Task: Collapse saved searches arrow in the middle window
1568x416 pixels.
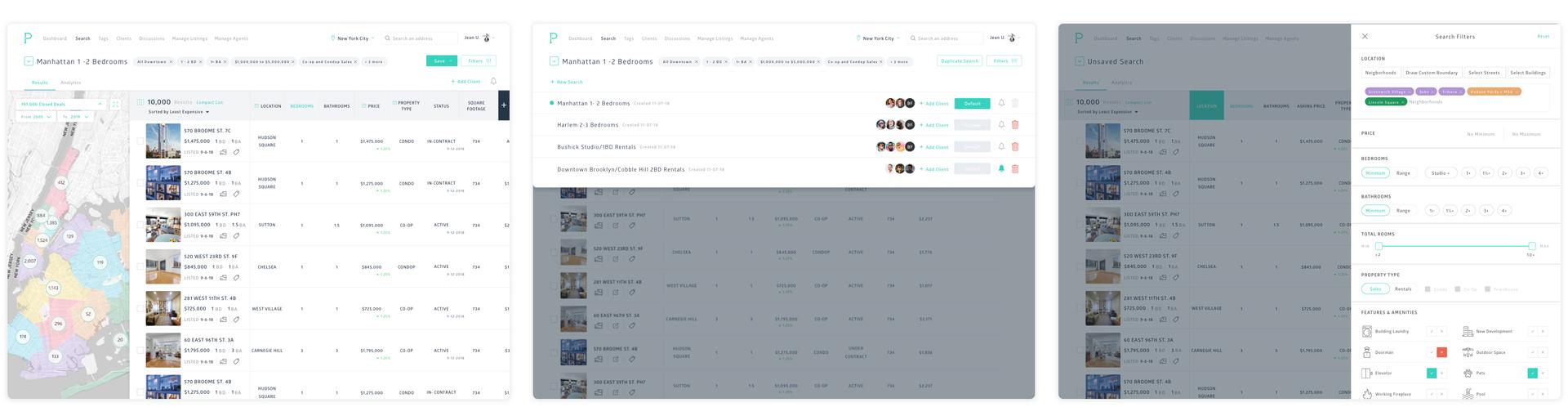Action: pyautogui.click(x=554, y=61)
